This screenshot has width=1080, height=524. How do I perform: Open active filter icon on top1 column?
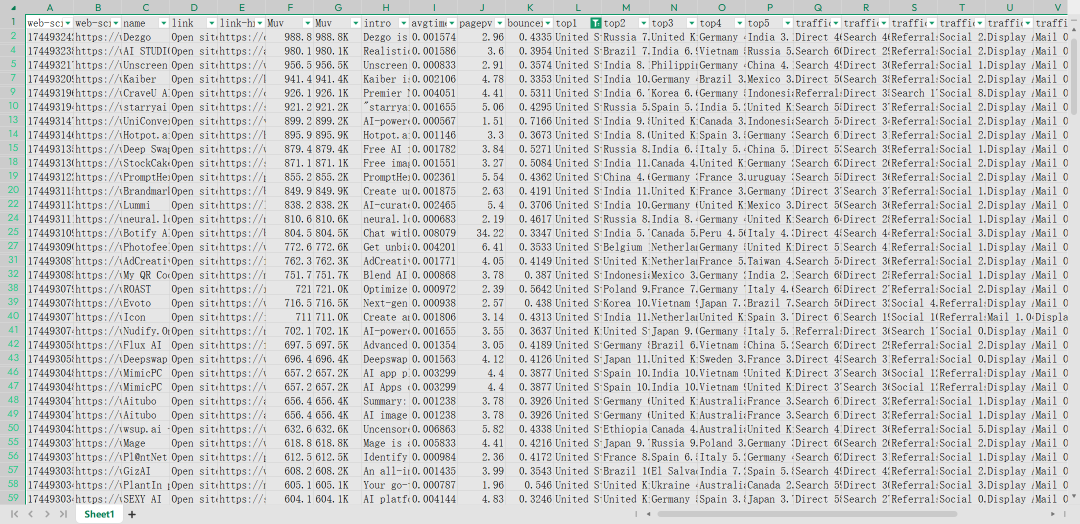[x=596, y=23]
